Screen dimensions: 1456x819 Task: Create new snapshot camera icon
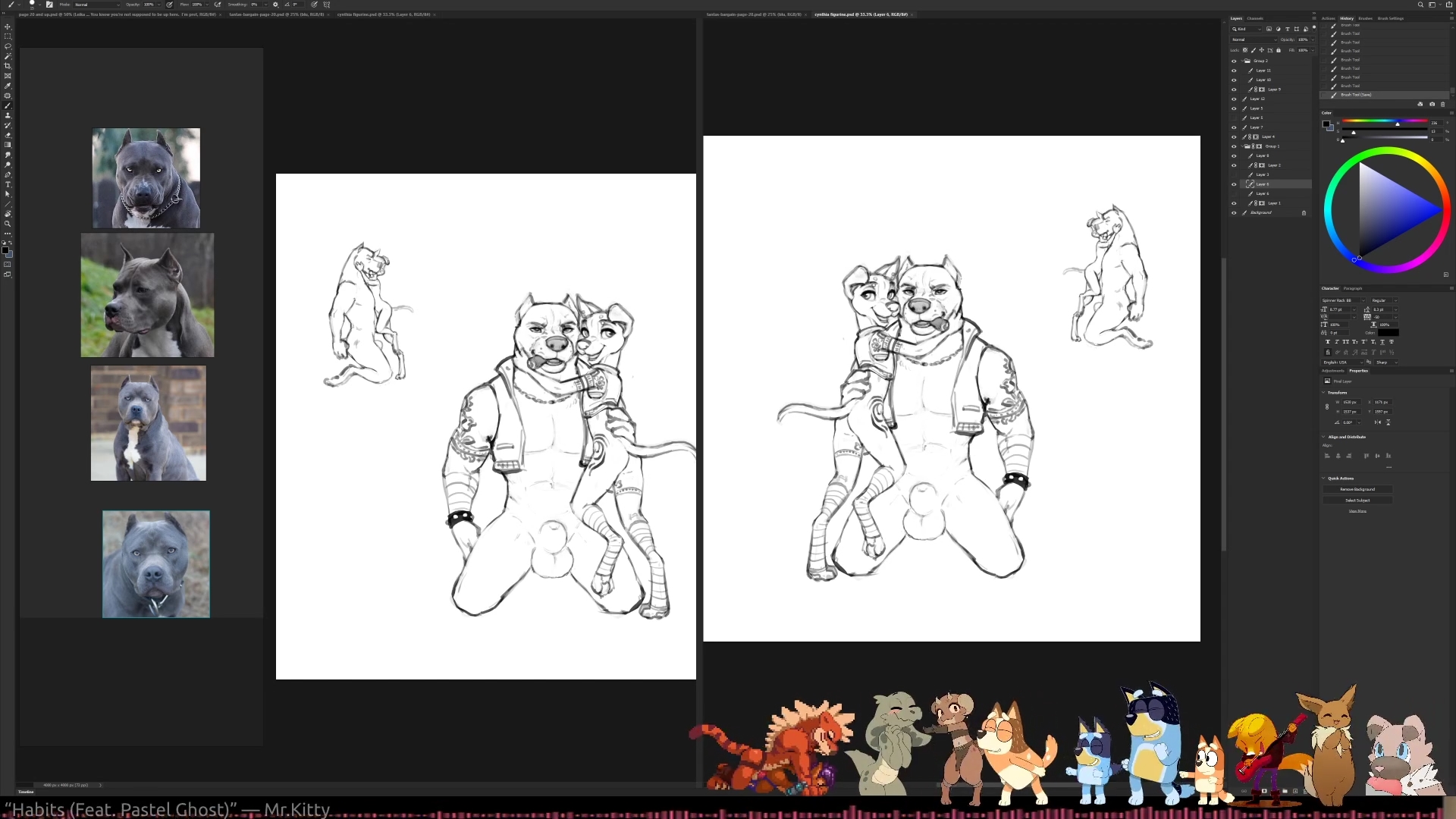point(1432,104)
